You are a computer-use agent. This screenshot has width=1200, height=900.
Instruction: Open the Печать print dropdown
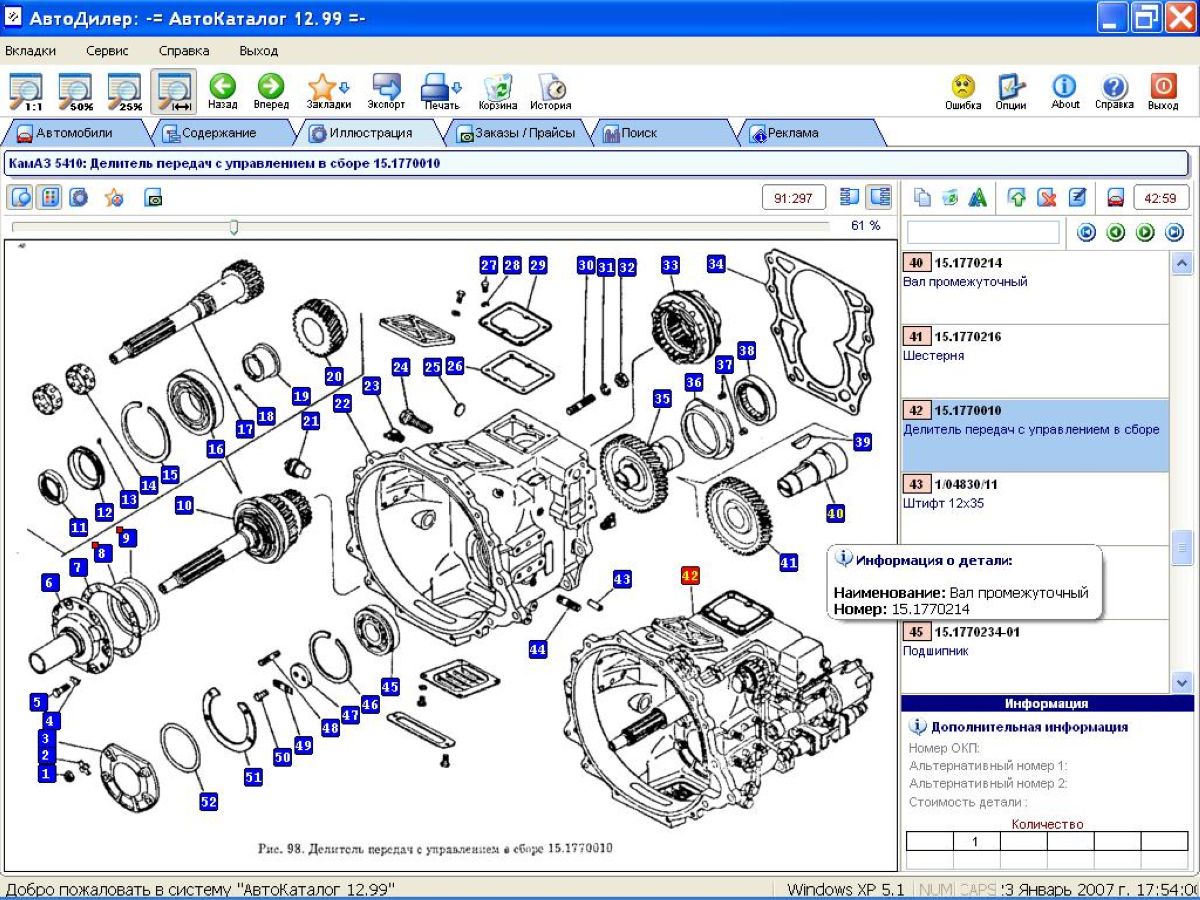pos(441,91)
